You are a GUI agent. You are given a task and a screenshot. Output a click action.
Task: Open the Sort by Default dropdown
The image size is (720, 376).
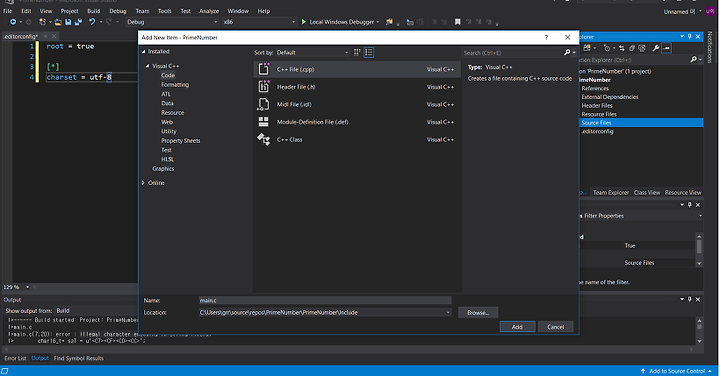312,53
